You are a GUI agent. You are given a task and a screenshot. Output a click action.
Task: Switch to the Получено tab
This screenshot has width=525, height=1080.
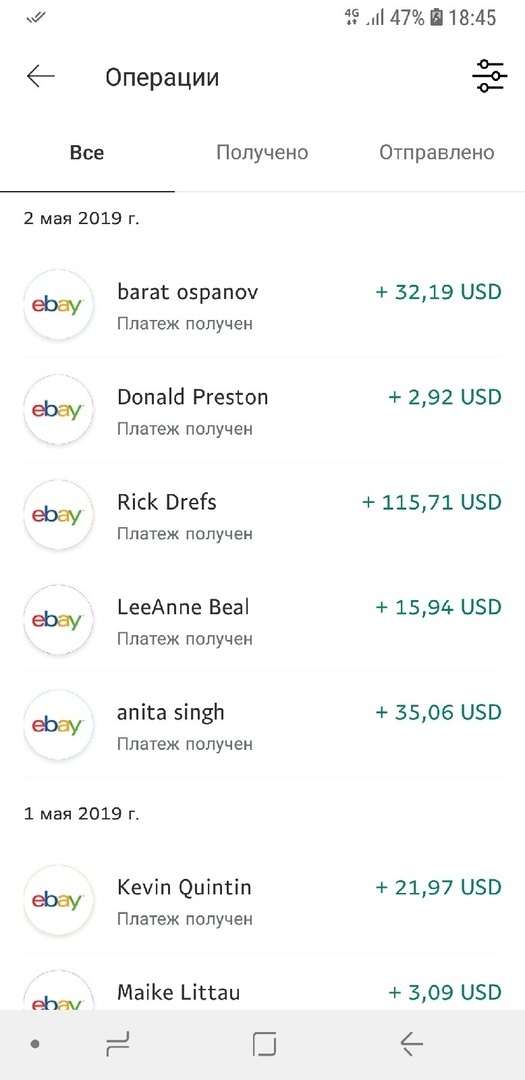(x=262, y=152)
